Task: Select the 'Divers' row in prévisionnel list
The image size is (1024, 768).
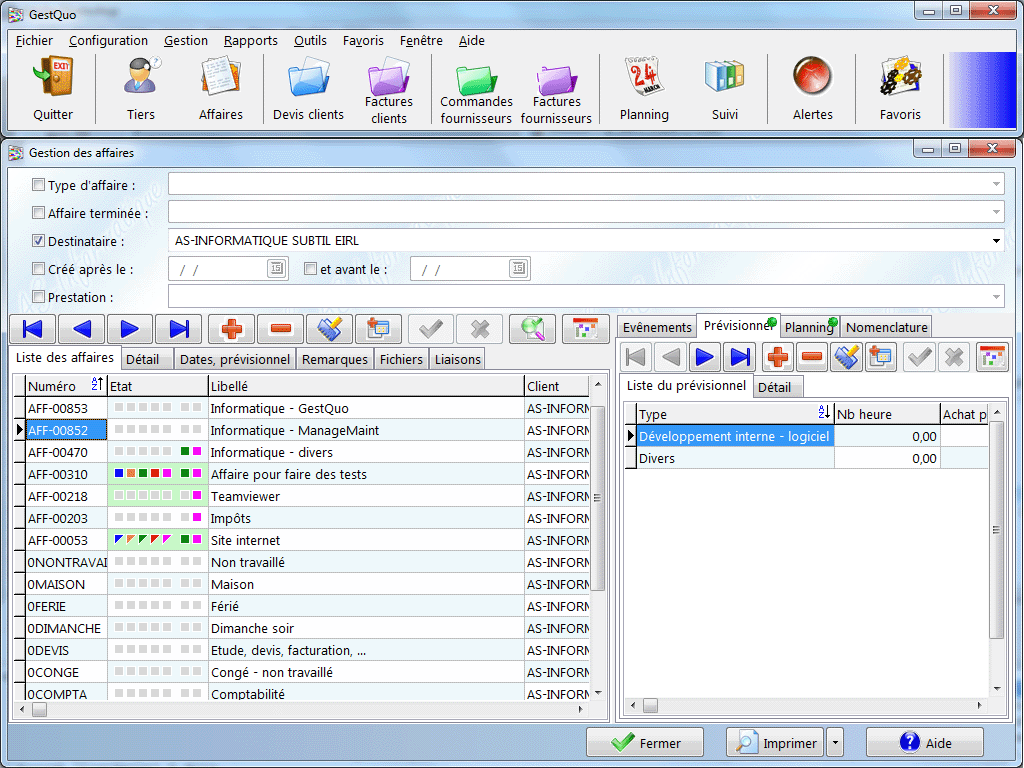Action: click(806, 458)
